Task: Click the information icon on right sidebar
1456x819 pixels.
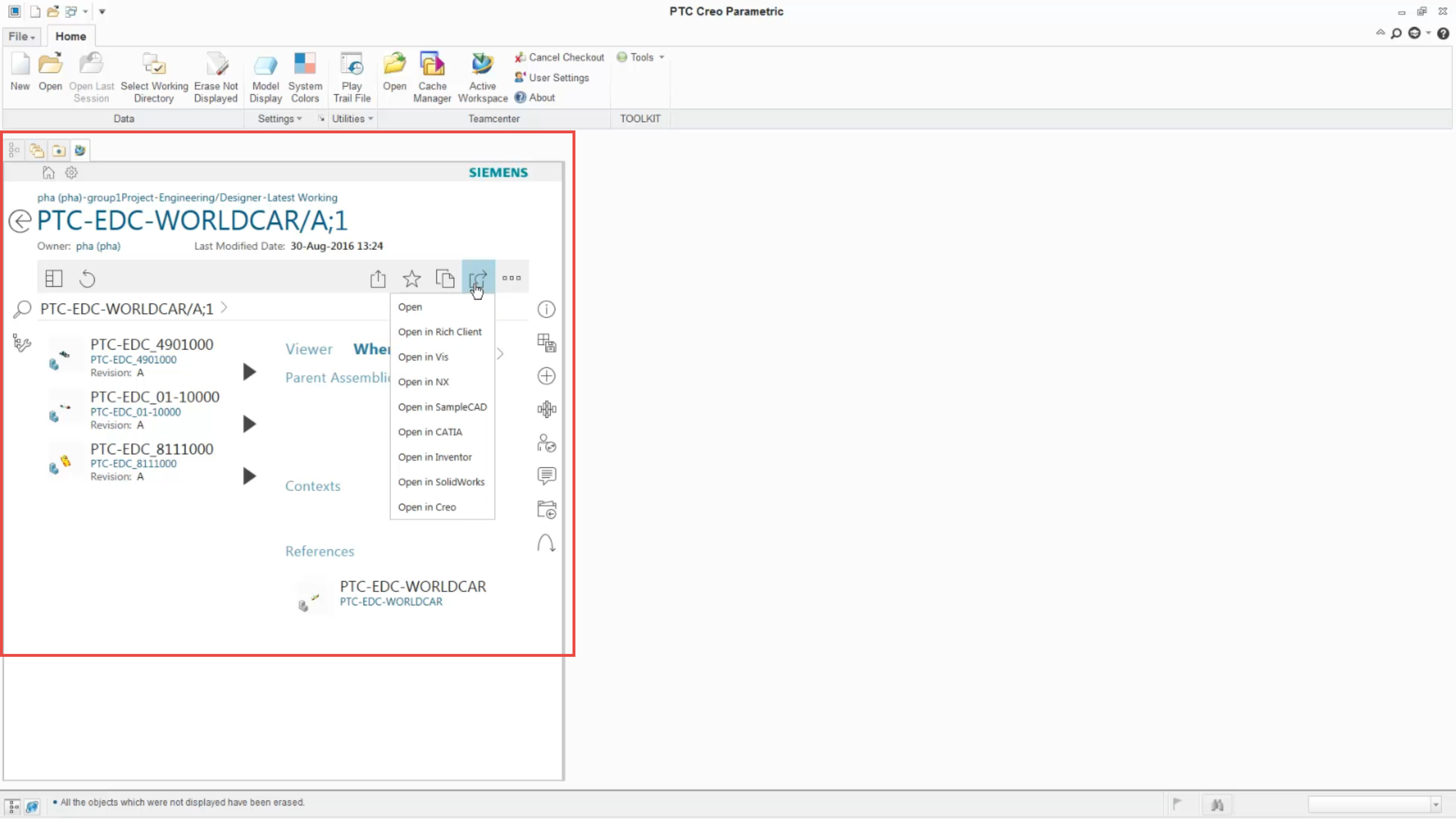Action: click(x=546, y=309)
